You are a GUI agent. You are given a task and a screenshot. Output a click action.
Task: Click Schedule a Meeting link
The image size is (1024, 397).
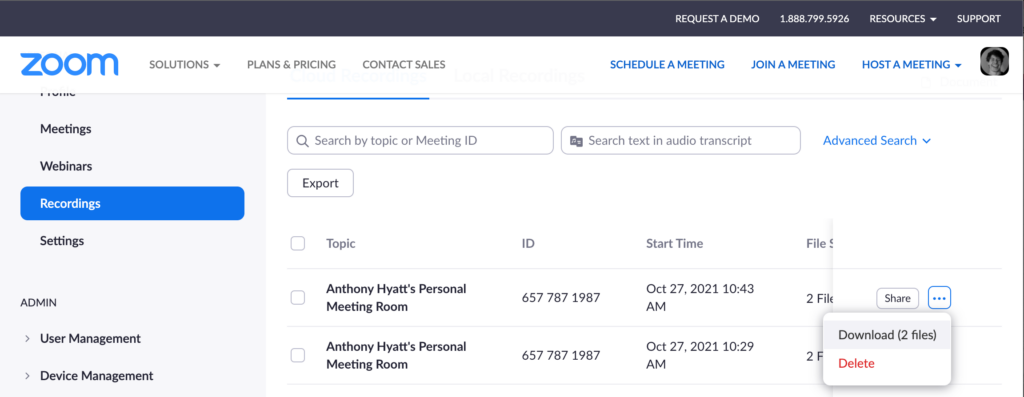[667, 65]
